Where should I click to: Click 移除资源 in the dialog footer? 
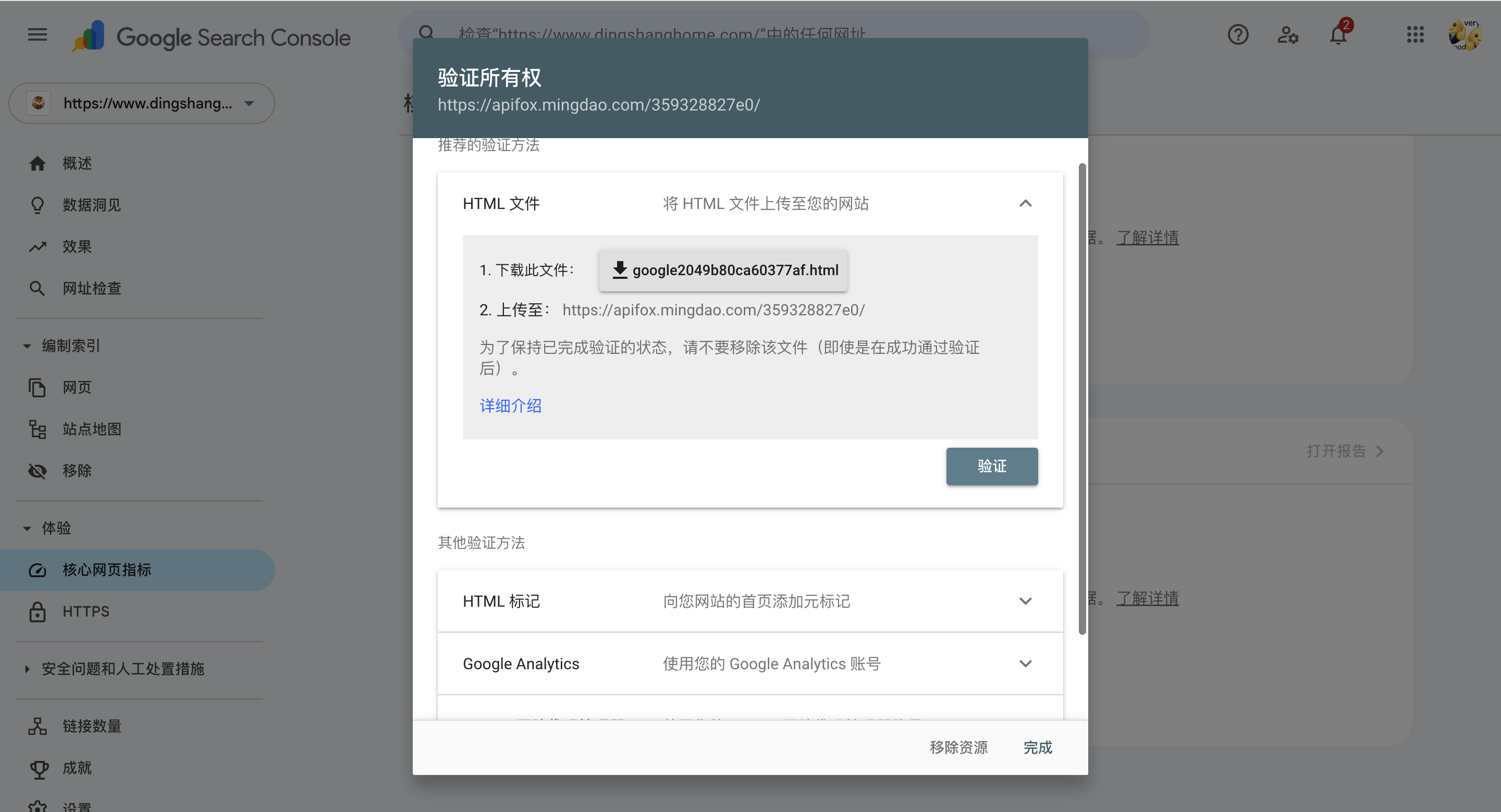[958, 747]
